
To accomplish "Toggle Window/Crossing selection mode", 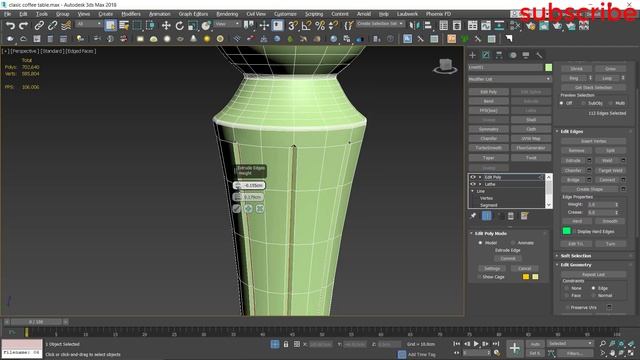I will [151, 26].
